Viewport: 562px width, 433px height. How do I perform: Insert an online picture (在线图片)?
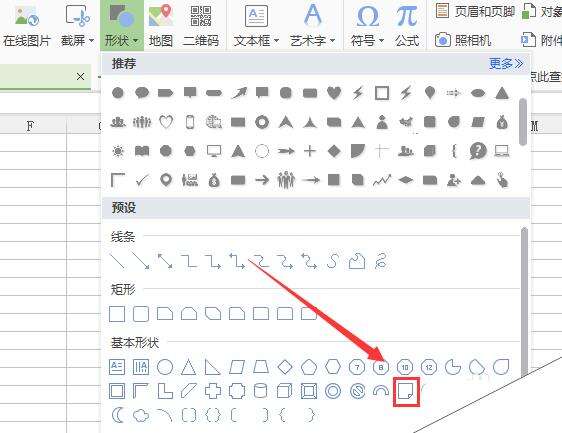(x=26, y=26)
